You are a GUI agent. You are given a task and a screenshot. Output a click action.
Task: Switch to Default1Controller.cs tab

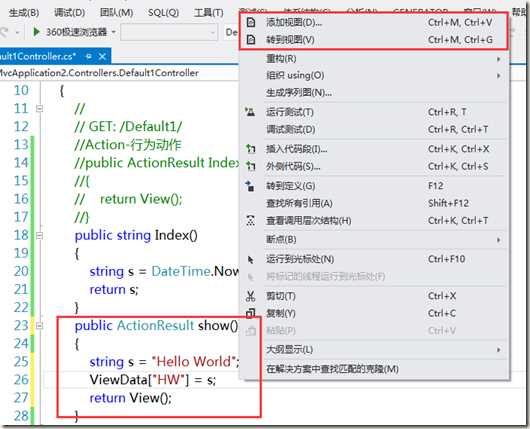click(x=37, y=56)
